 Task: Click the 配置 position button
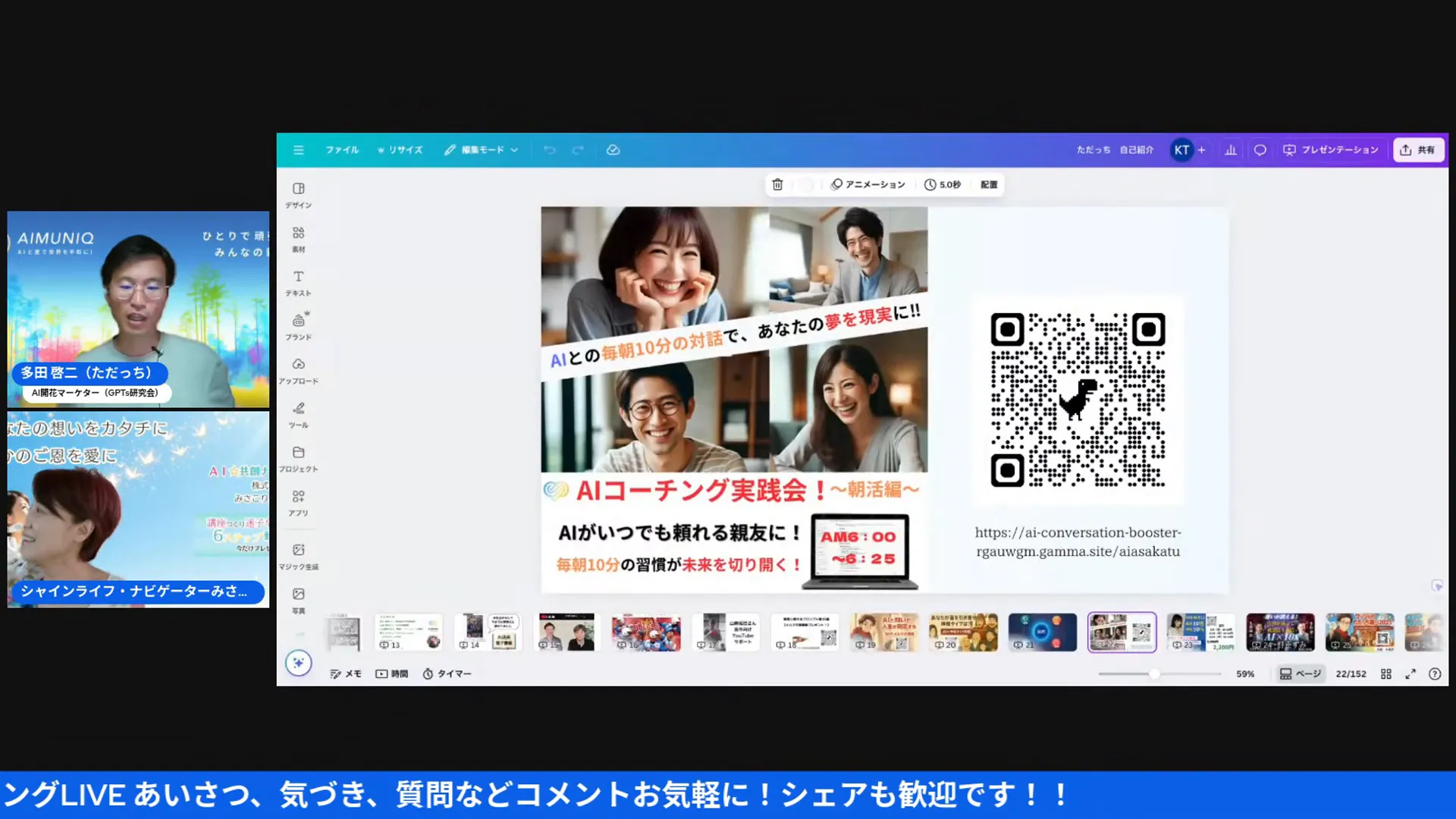(989, 184)
